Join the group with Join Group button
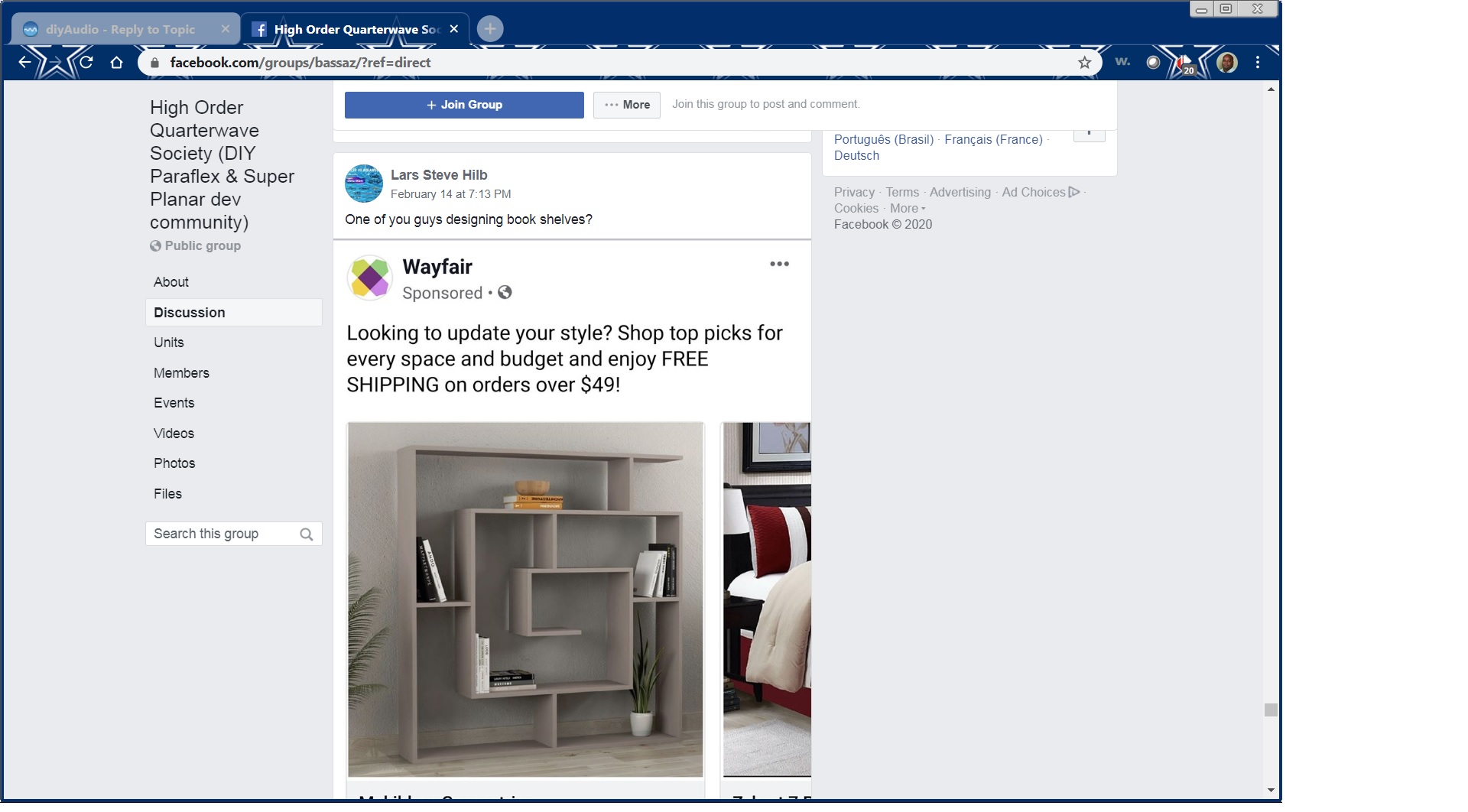Viewport: 1468px width, 812px height. click(464, 105)
